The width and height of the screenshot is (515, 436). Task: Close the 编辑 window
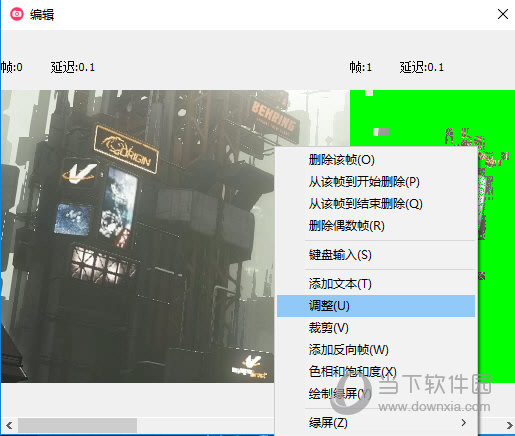pyautogui.click(x=503, y=14)
